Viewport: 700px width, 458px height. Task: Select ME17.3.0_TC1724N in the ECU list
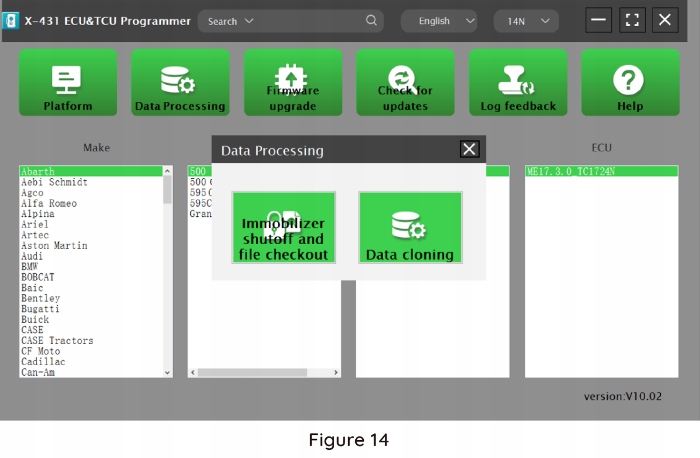602,171
